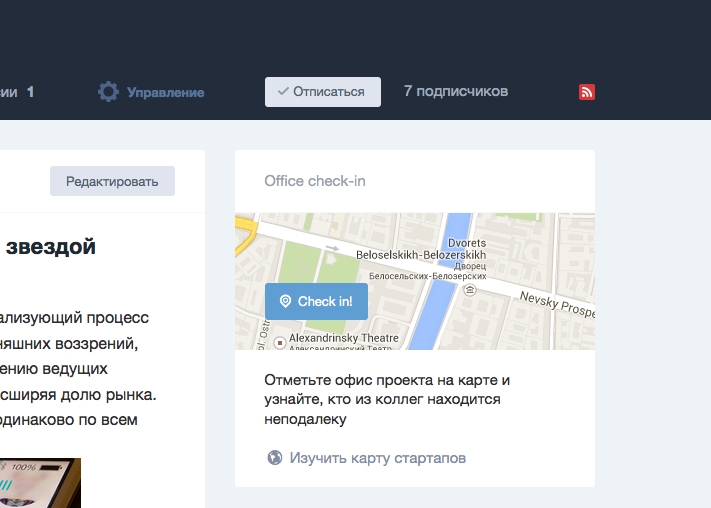Open the project image thumbnail at bottom left
The height and width of the screenshot is (508, 711).
tap(40, 483)
